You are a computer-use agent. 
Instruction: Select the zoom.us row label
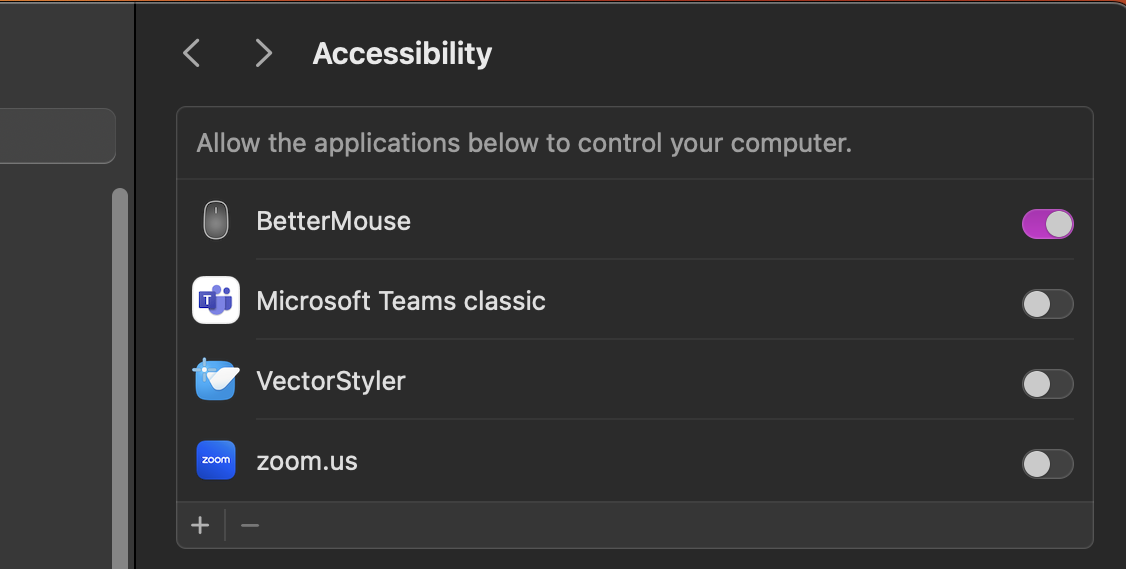[x=307, y=461]
